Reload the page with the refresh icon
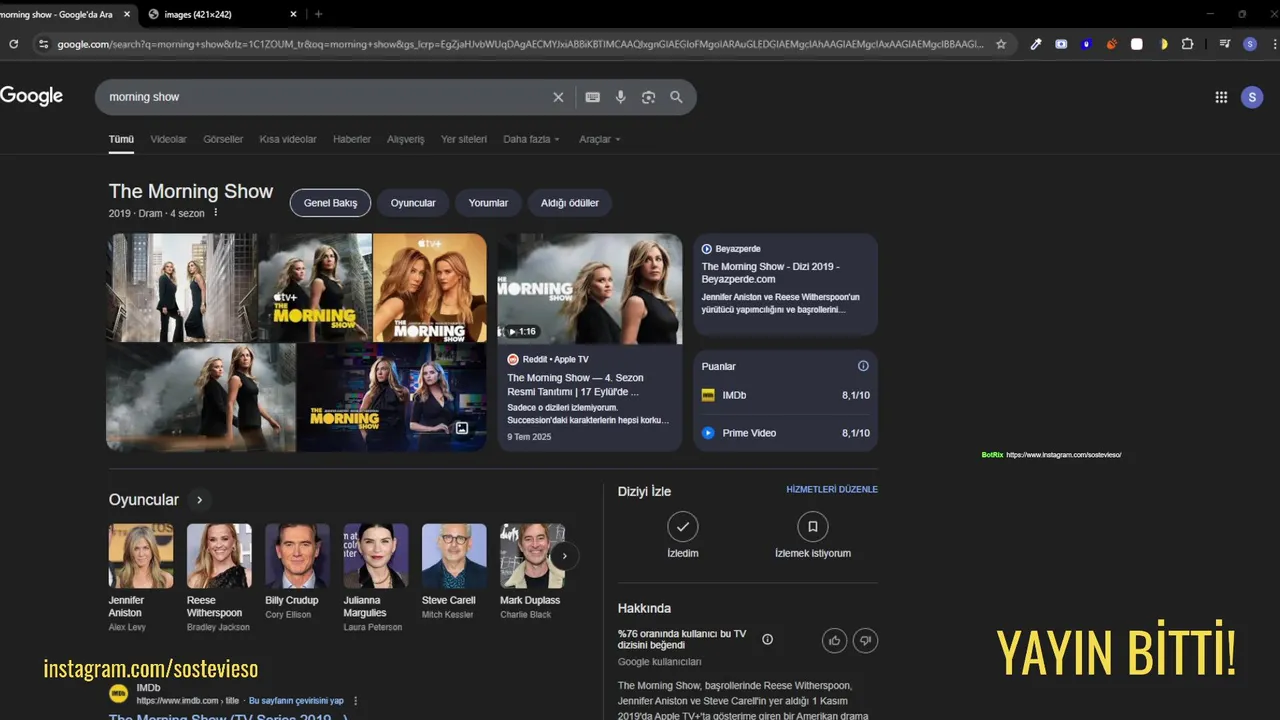Screen dimensions: 1280x720 [x=13, y=44]
